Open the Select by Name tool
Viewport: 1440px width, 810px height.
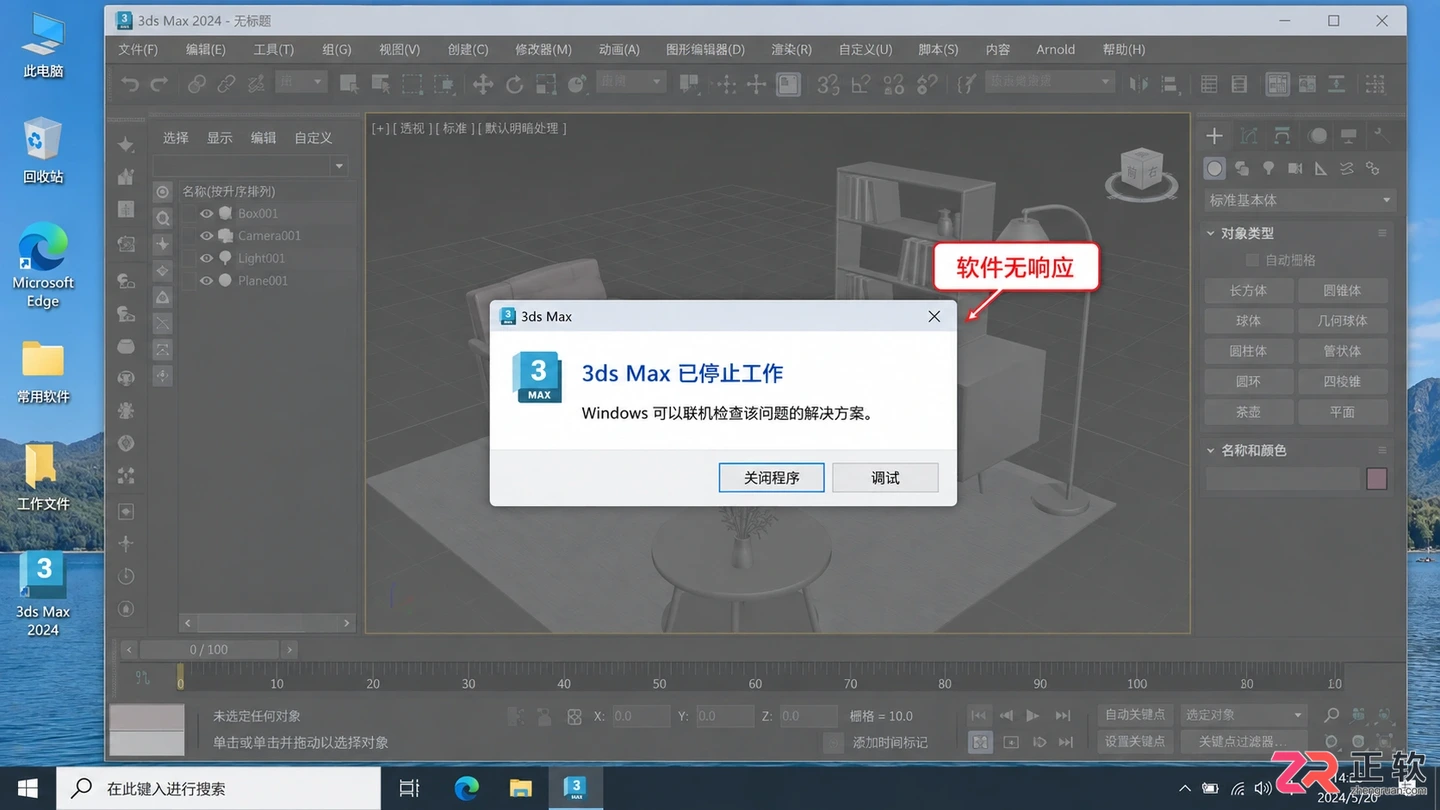click(x=380, y=84)
